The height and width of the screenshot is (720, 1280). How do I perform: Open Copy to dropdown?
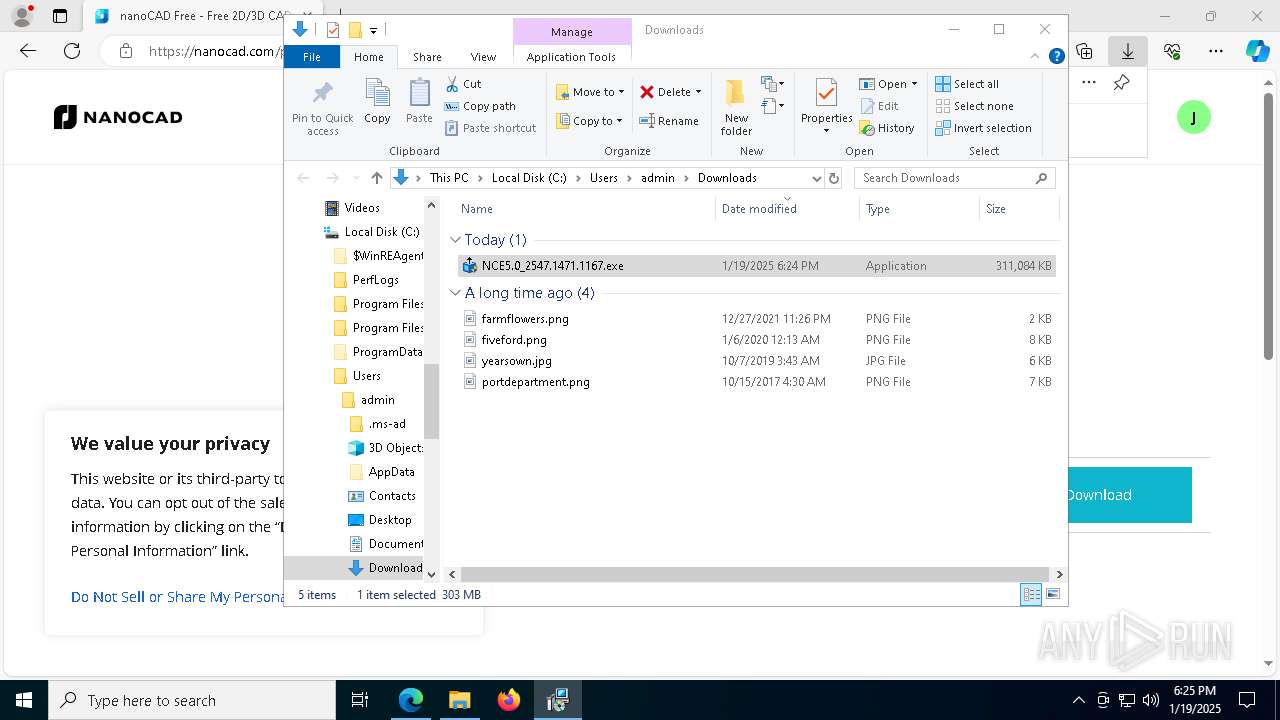point(589,121)
